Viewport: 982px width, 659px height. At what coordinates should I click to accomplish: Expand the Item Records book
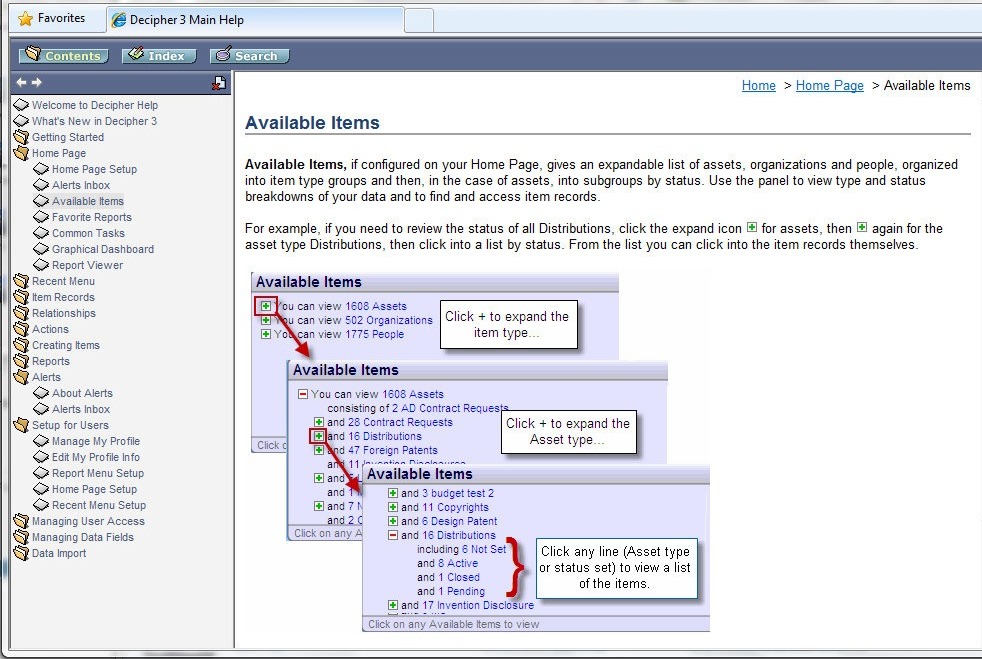pyautogui.click(x=21, y=297)
